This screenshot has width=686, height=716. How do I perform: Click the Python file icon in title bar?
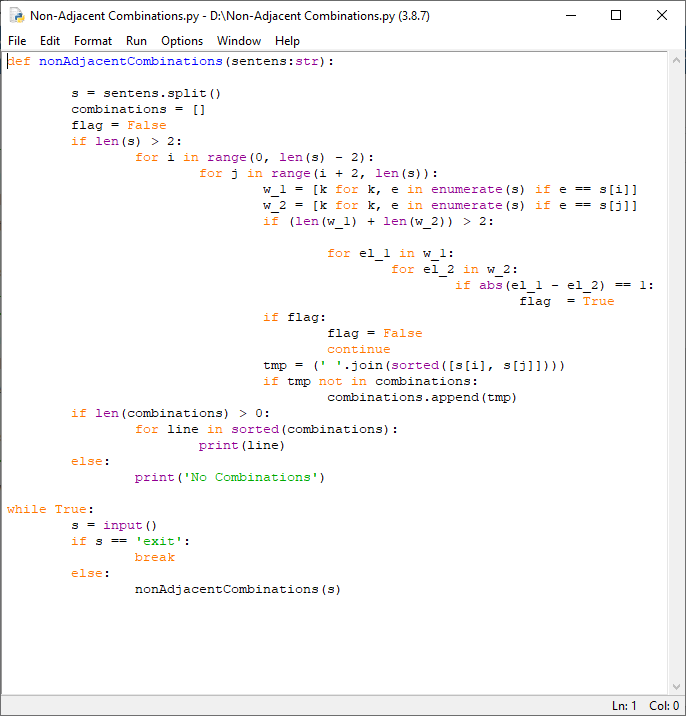point(16,16)
